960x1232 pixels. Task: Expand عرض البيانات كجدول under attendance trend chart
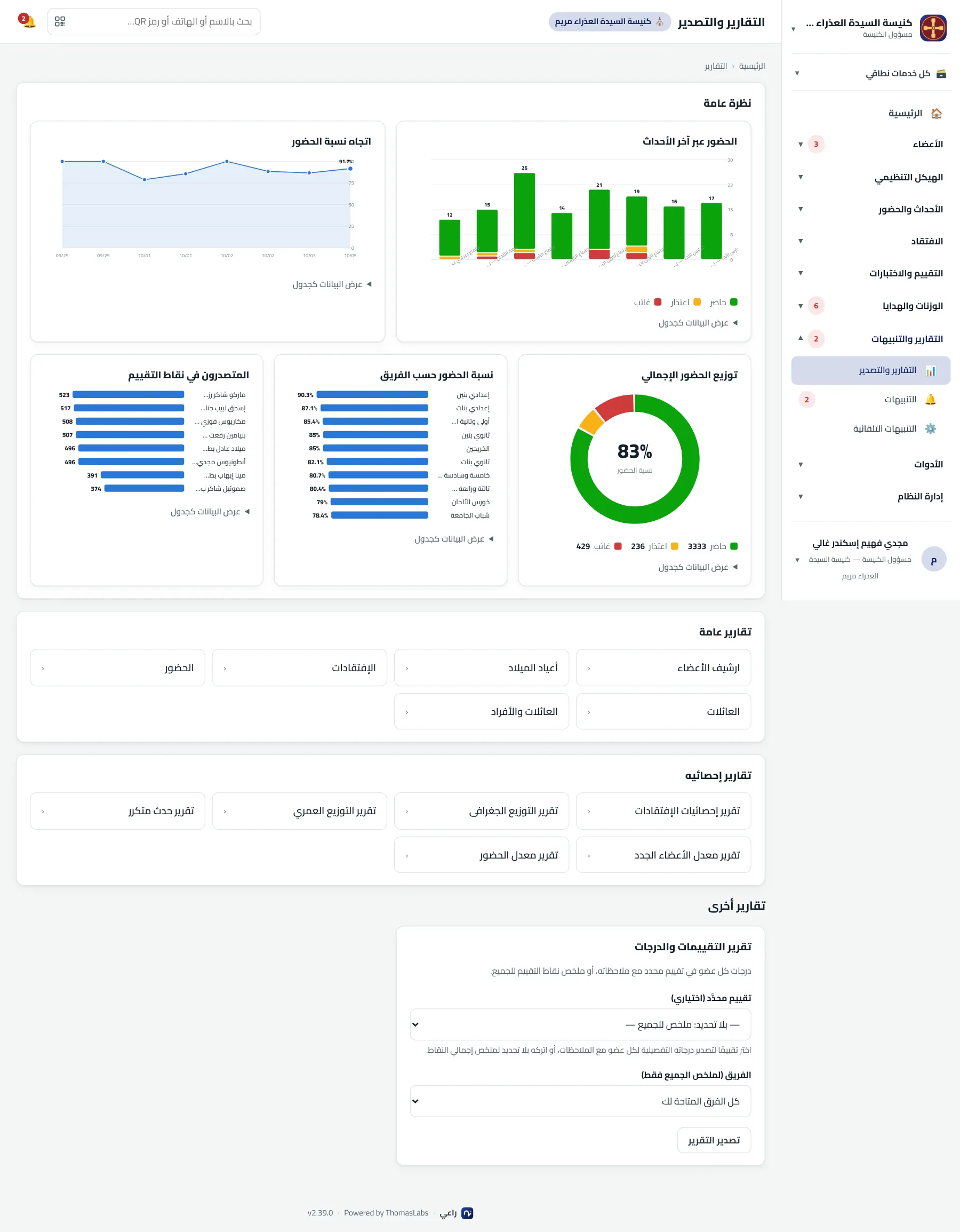(332, 284)
